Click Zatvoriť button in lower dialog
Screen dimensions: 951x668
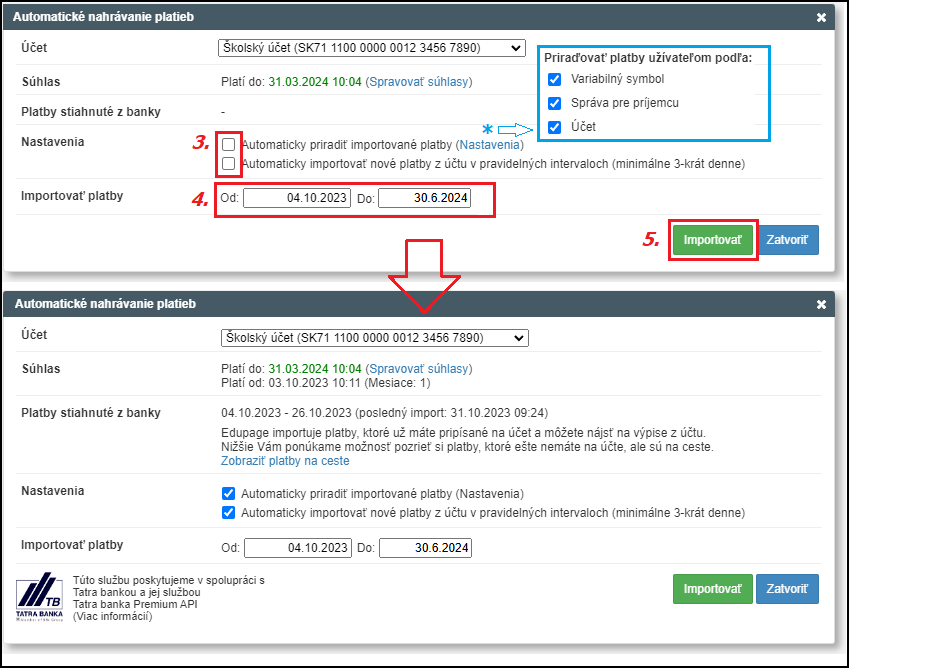click(787, 589)
